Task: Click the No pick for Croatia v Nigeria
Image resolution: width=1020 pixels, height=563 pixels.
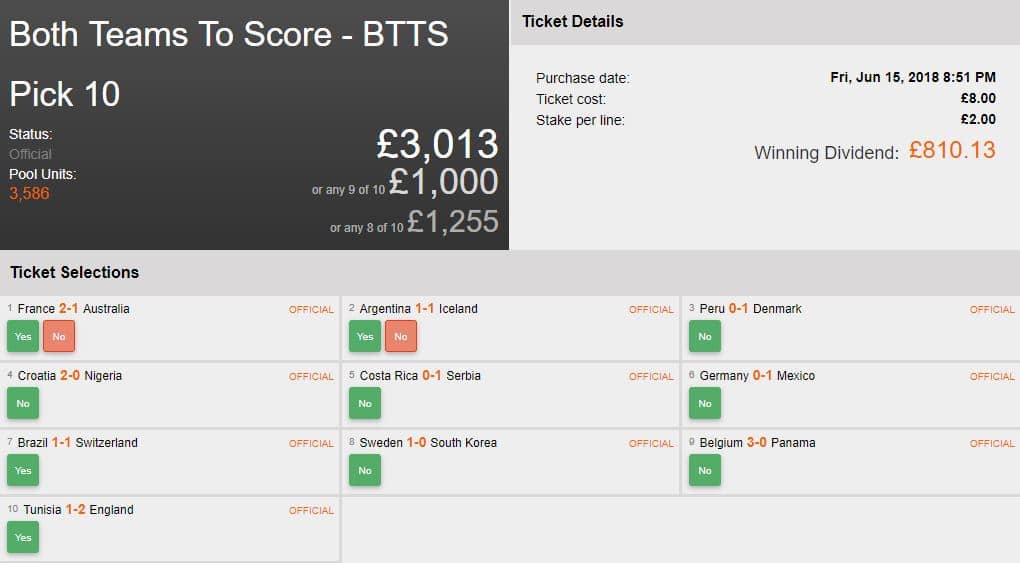Action: (x=23, y=404)
